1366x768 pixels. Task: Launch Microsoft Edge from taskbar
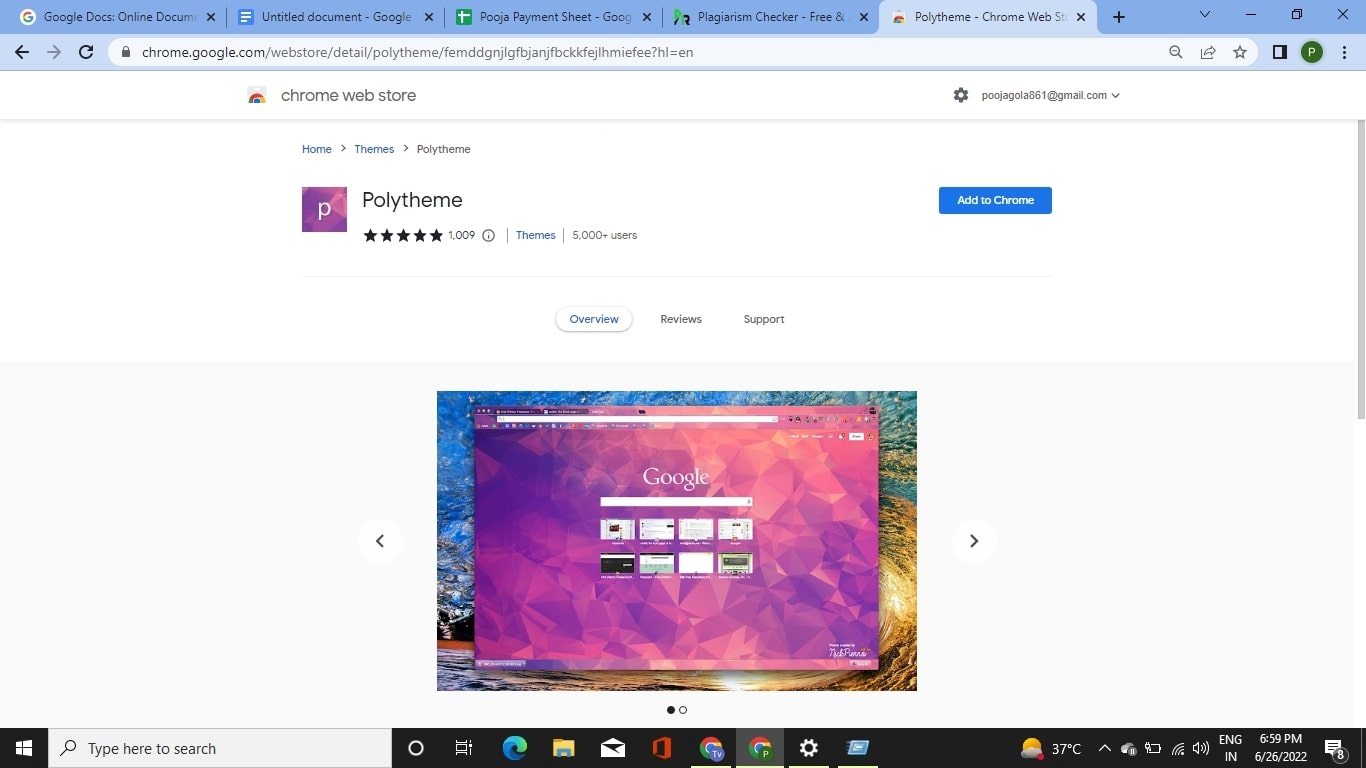(515, 748)
